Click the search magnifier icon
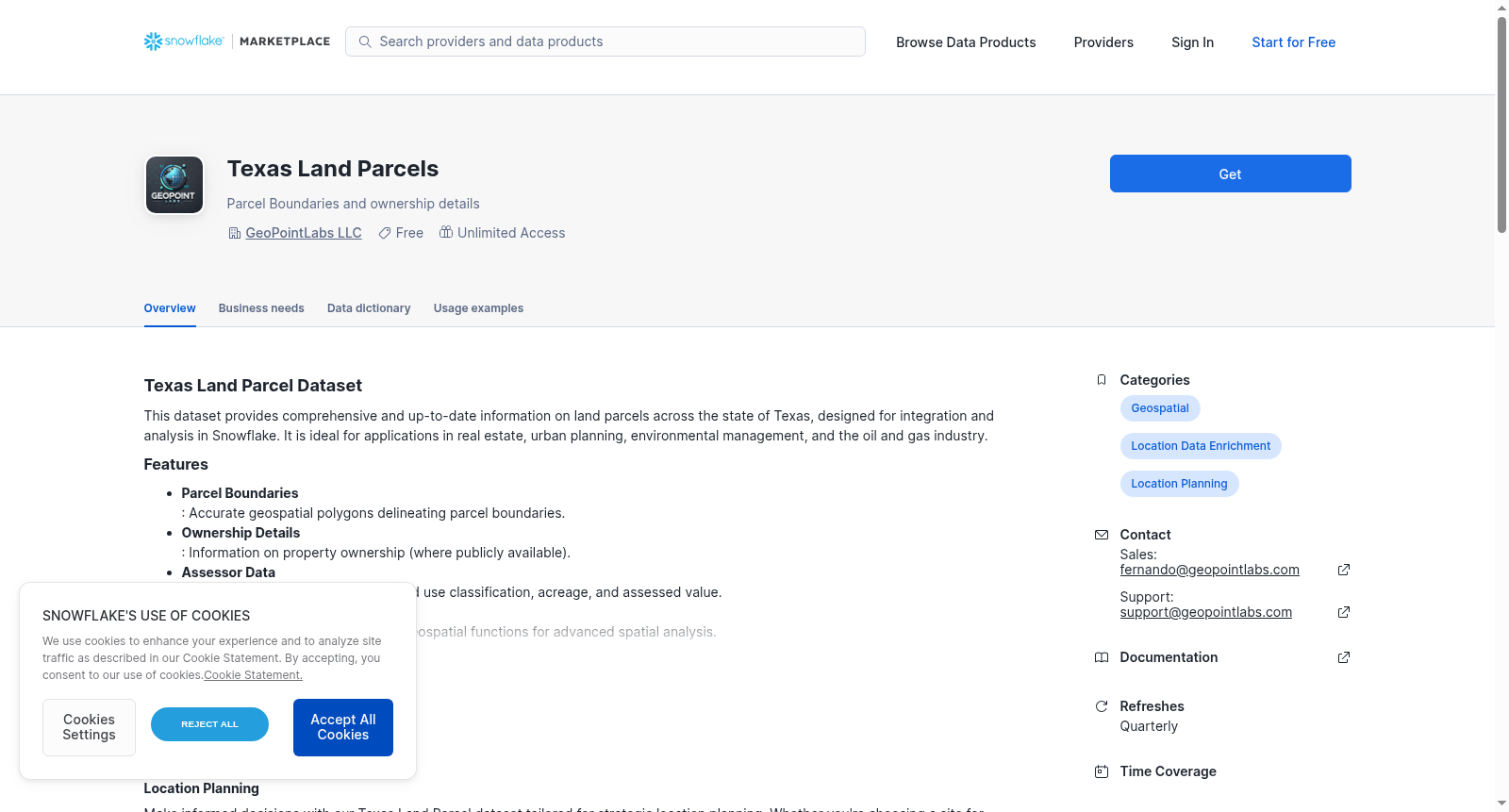The height and width of the screenshot is (812, 1509). point(365,41)
